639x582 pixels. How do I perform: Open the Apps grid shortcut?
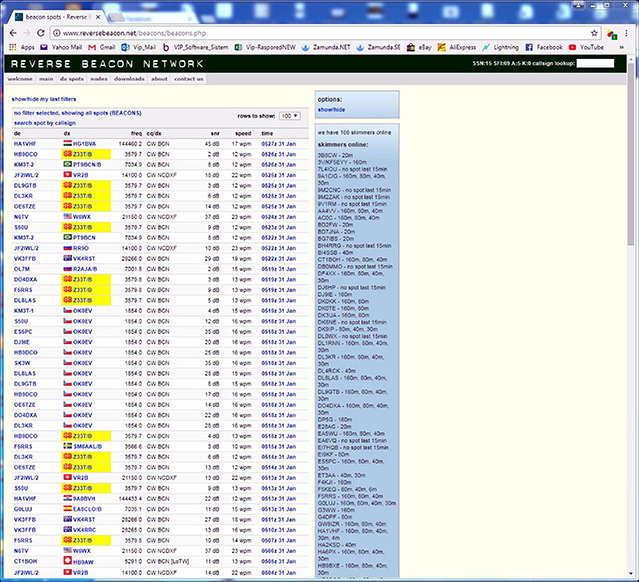(22, 47)
